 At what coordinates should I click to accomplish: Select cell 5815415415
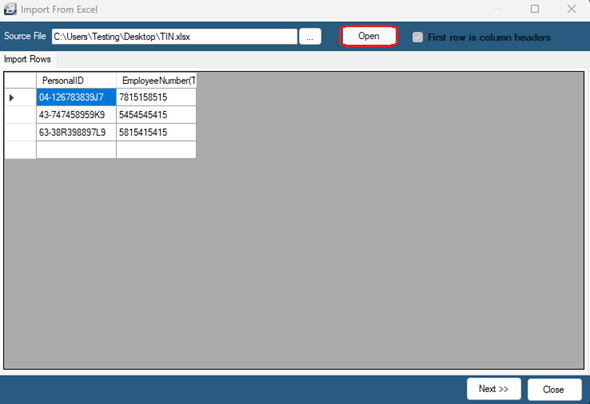point(156,132)
